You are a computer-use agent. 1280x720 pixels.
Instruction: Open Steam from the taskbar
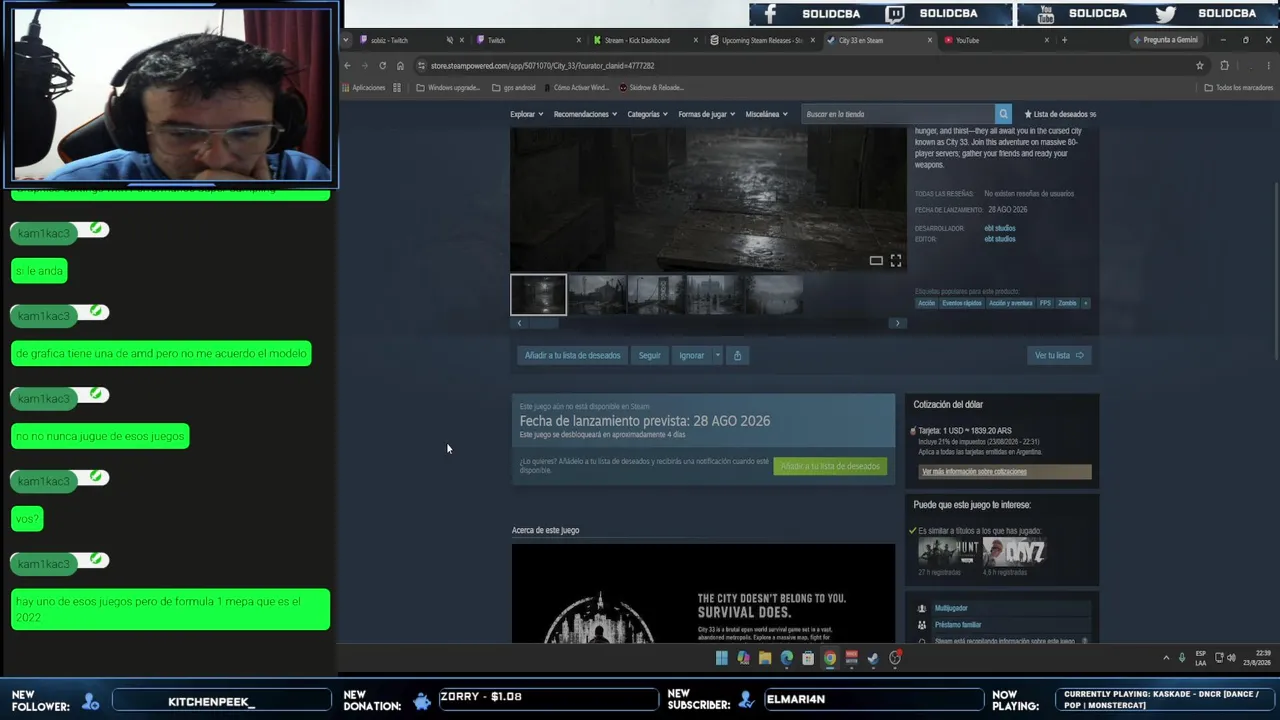873,658
